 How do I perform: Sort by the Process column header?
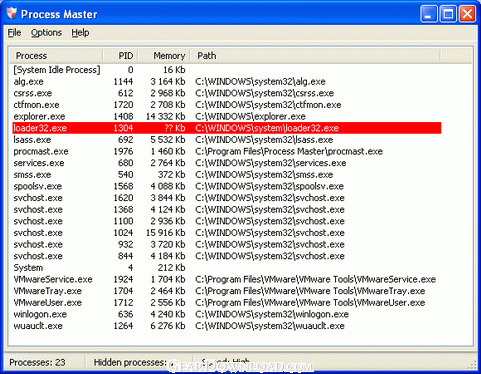tap(56, 56)
